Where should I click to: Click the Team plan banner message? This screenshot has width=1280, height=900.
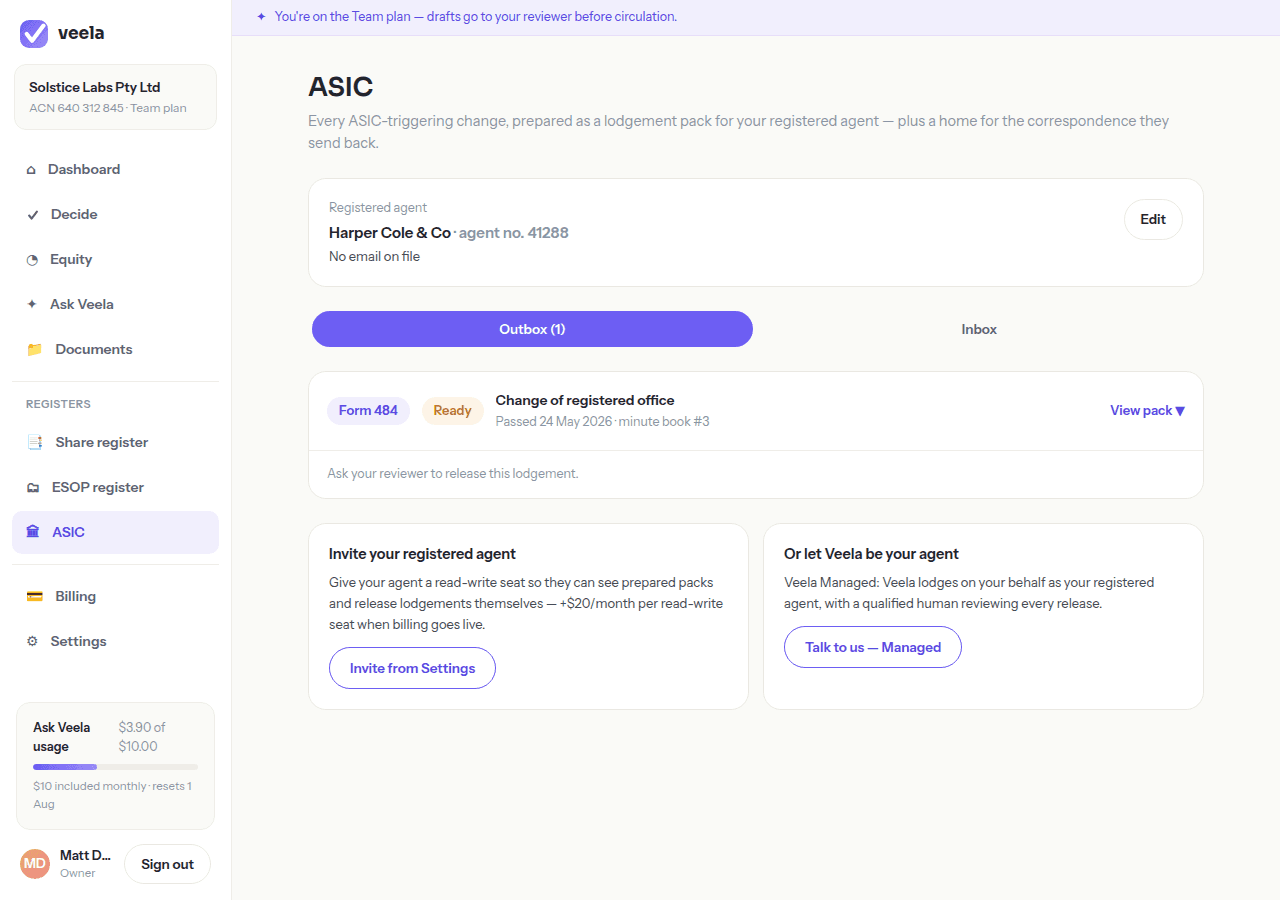476,17
